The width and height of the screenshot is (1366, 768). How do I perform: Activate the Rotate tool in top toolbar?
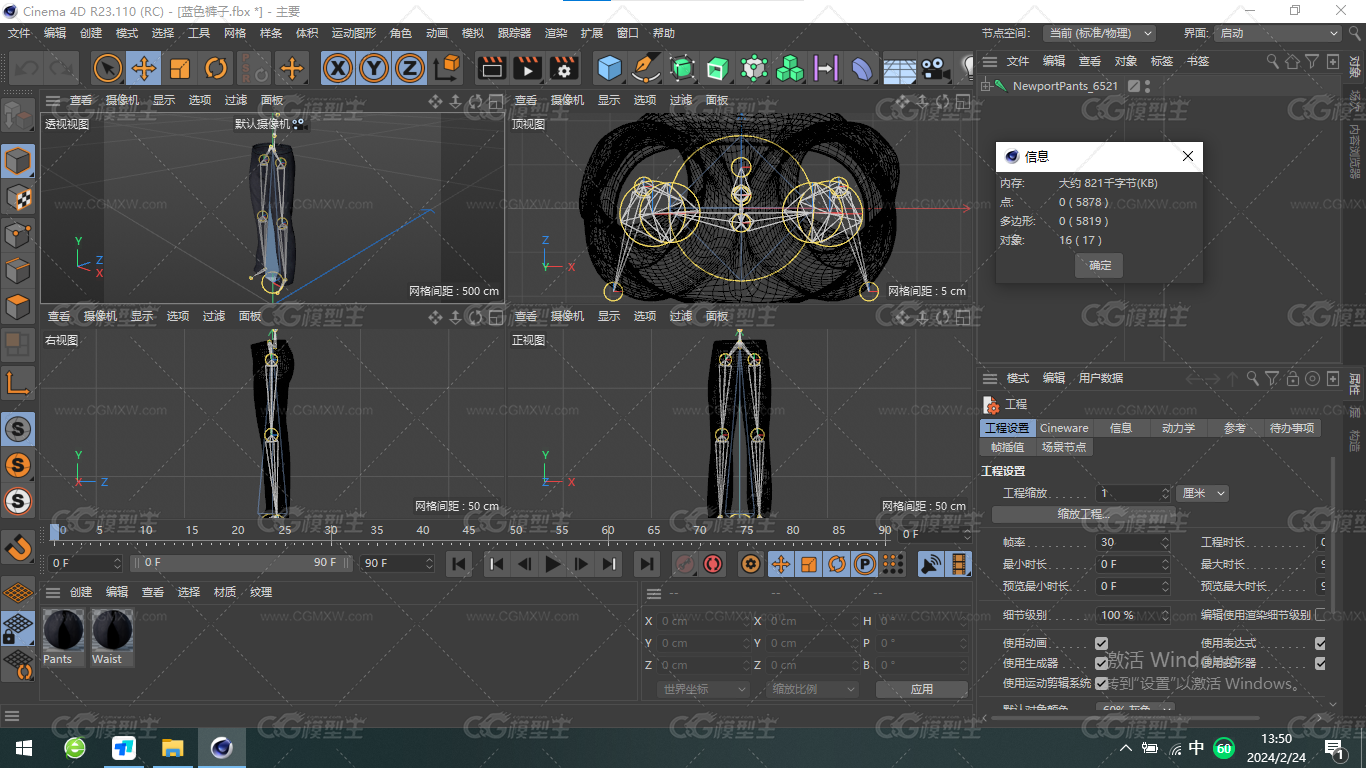click(216, 68)
